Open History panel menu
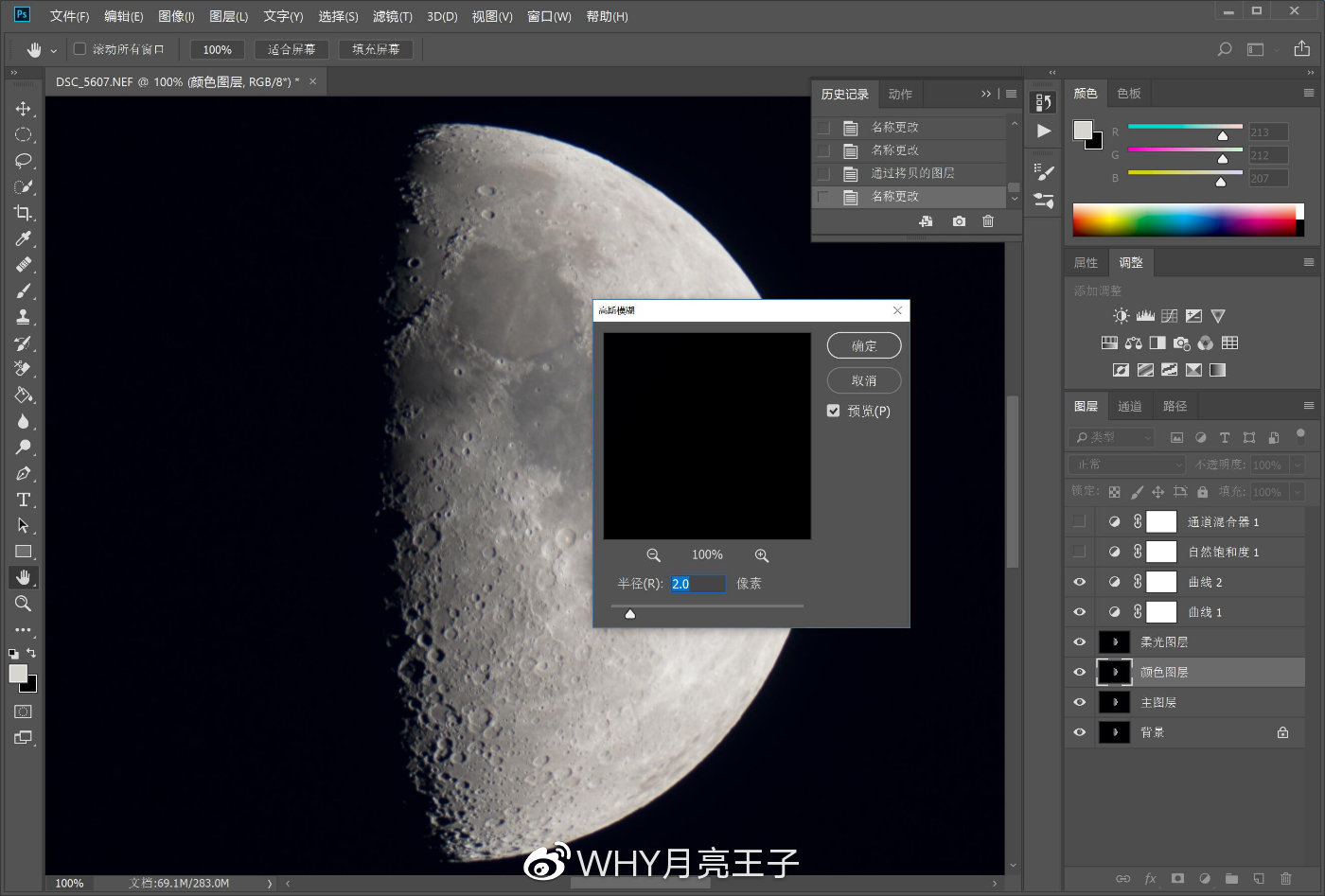 tap(1011, 94)
